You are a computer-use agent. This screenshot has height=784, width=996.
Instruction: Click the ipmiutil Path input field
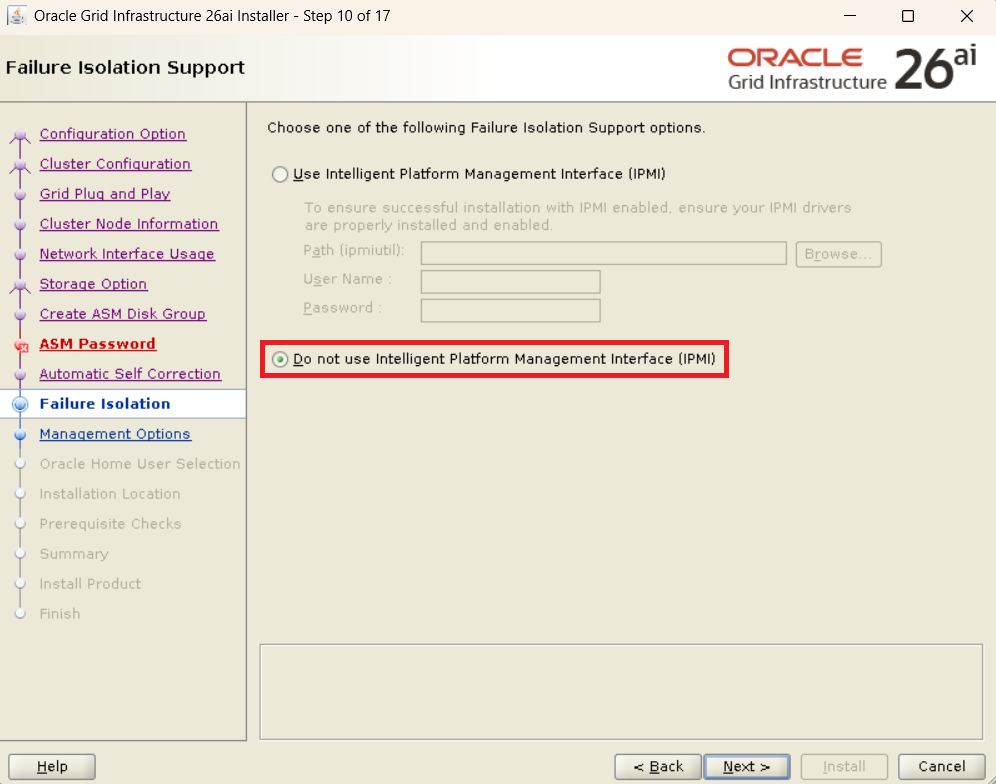603,253
